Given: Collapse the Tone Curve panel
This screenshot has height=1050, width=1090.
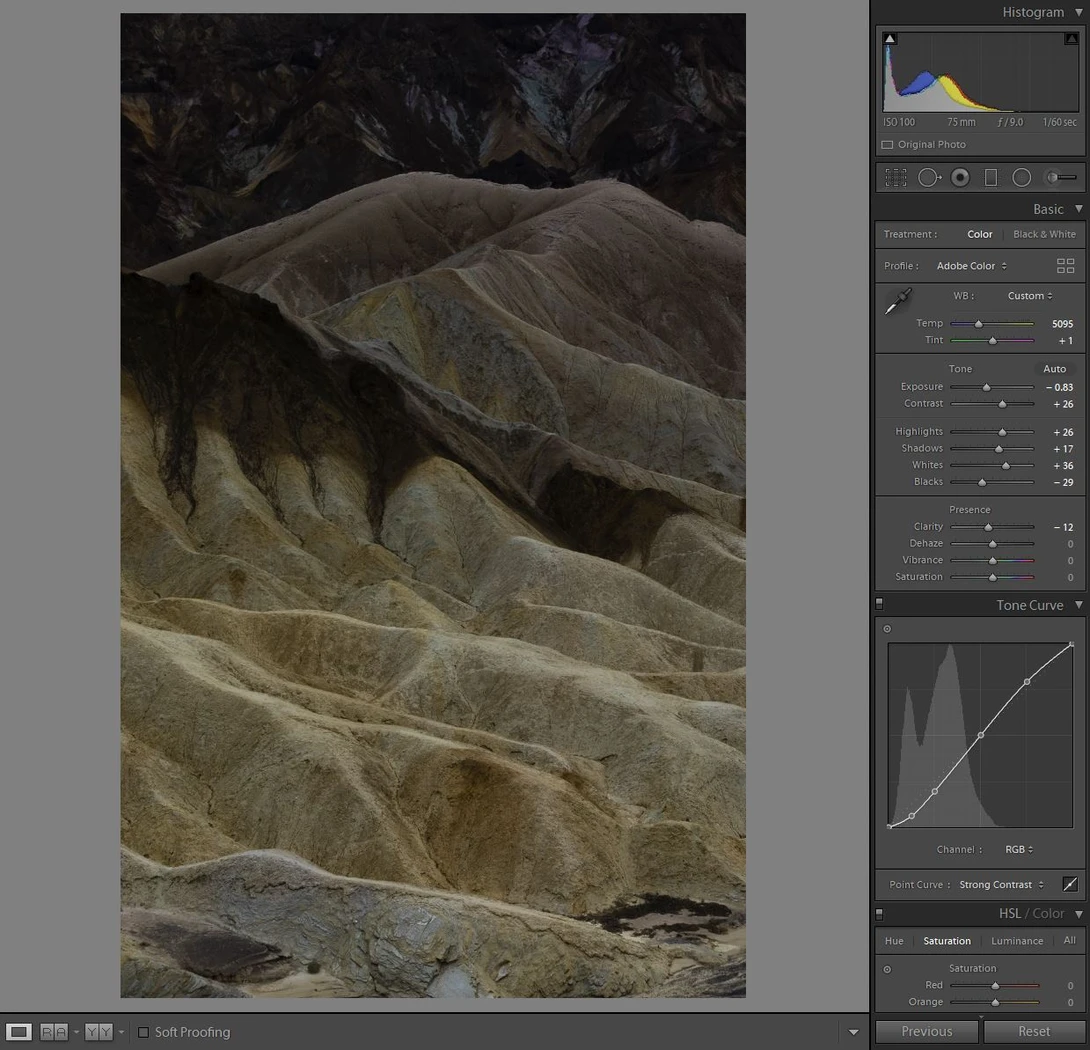Looking at the screenshot, I should click(1079, 604).
